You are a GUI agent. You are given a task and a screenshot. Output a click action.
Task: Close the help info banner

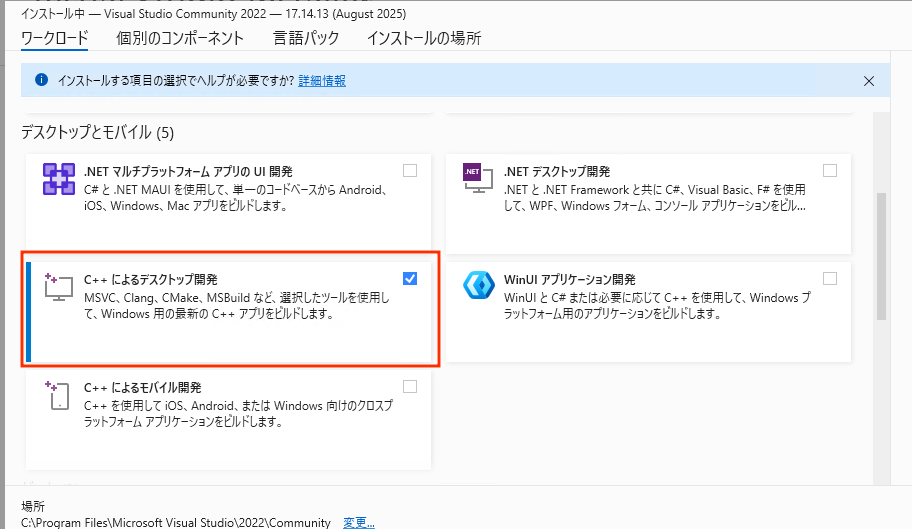(869, 81)
